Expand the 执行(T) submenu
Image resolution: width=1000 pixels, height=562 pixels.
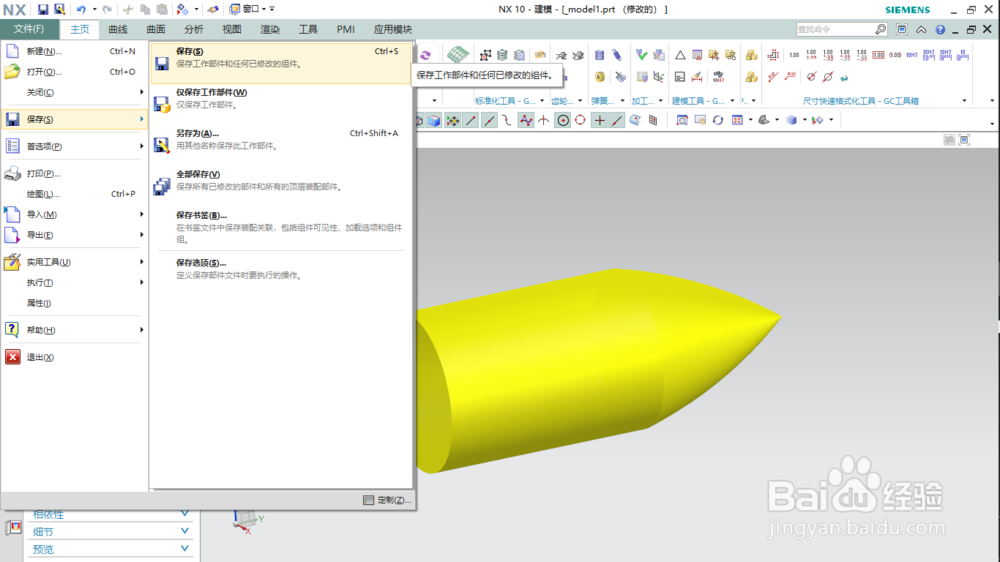[74, 282]
